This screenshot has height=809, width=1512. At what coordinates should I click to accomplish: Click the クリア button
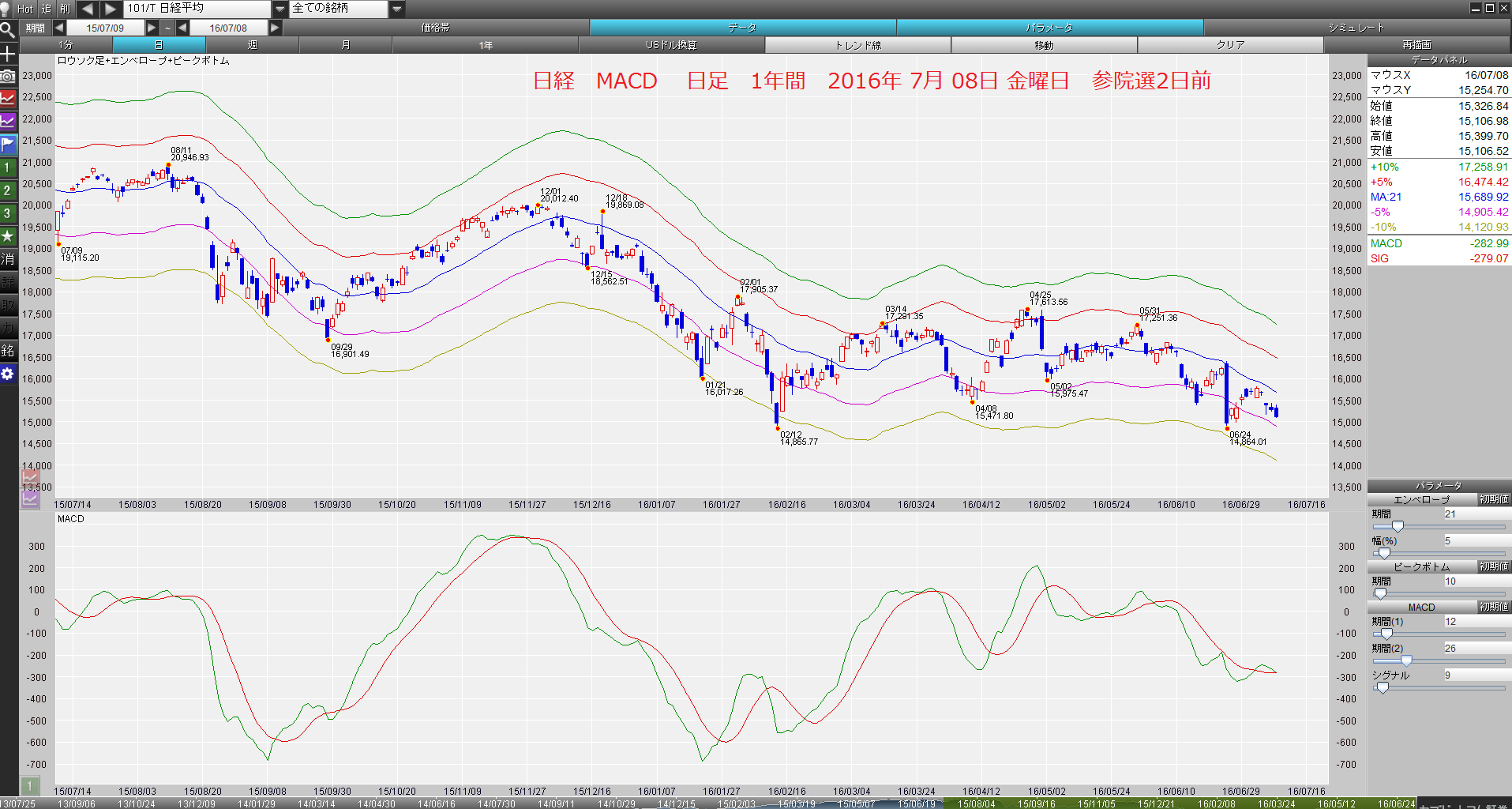click(x=1231, y=45)
